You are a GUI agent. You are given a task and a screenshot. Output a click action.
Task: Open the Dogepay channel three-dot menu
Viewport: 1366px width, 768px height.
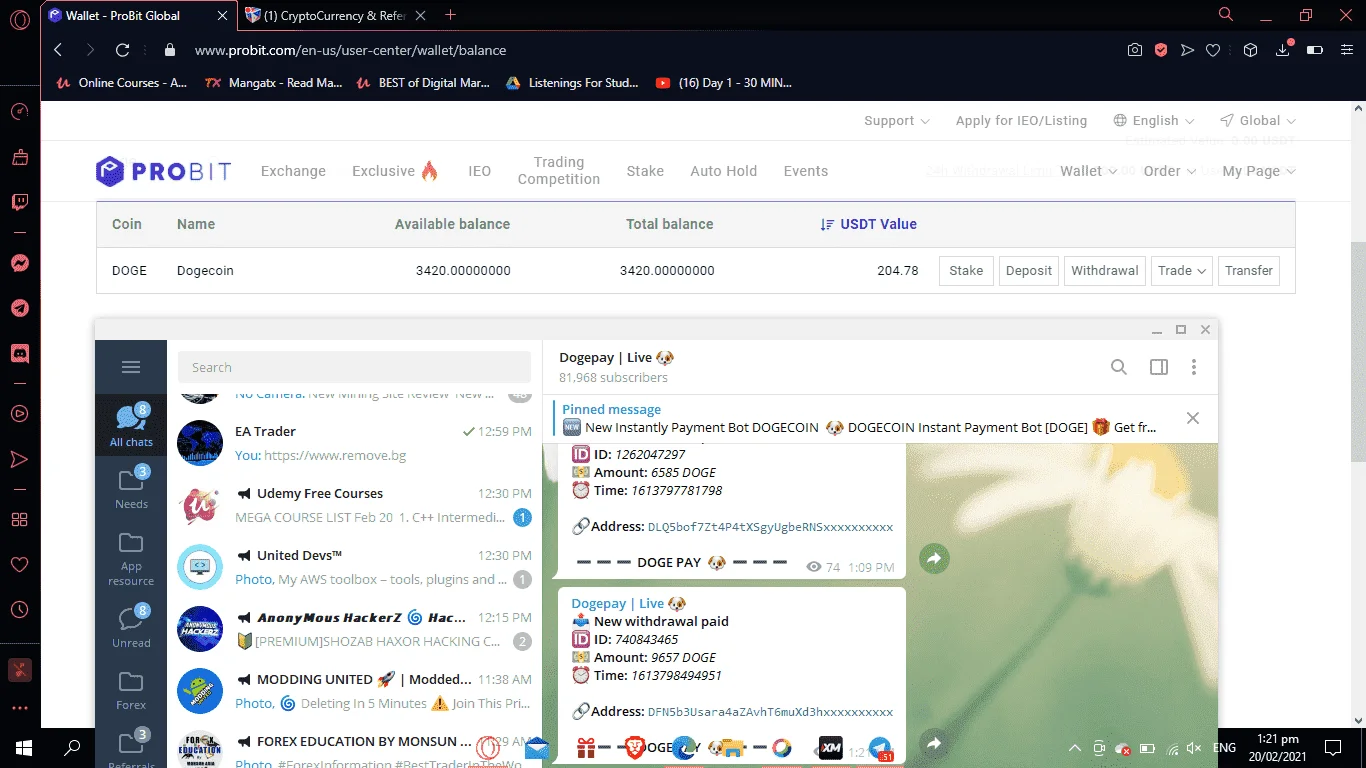tap(1193, 367)
